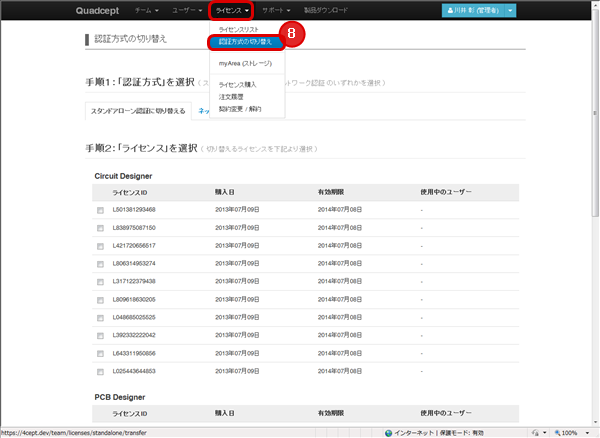Select 認証方式の切り替え menu entry

pyautogui.click(x=245, y=42)
